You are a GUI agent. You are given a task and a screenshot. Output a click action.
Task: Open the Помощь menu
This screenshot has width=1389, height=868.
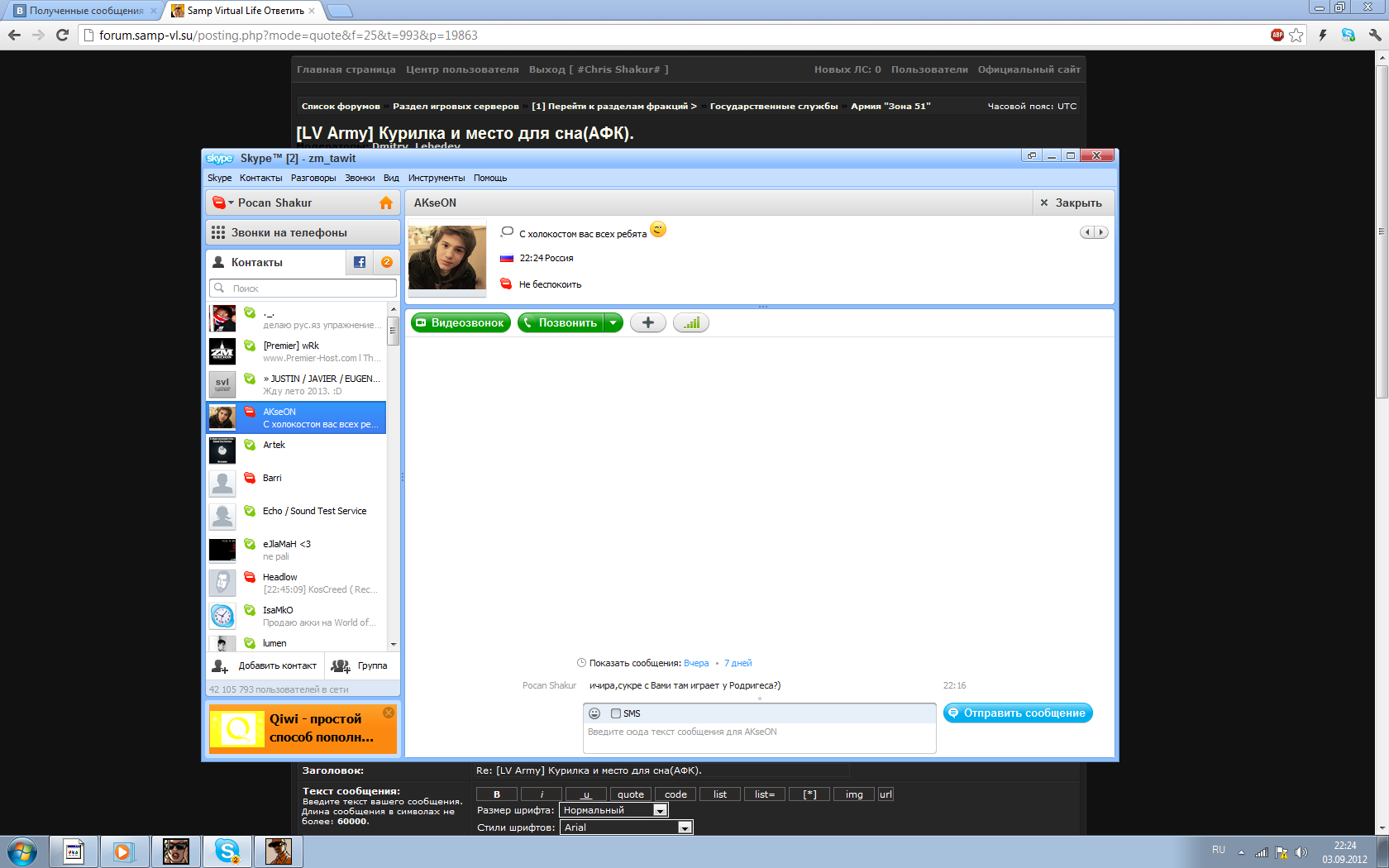tap(490, 178)
